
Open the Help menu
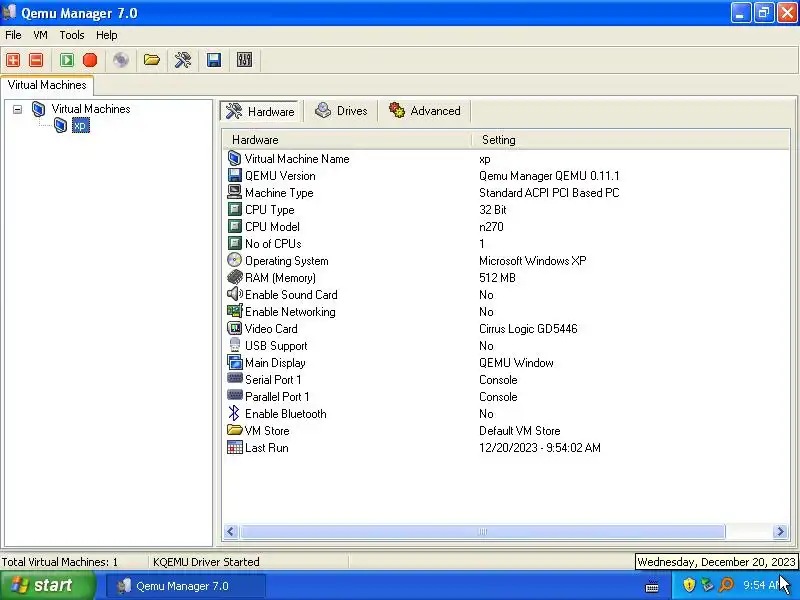(107, 35)
